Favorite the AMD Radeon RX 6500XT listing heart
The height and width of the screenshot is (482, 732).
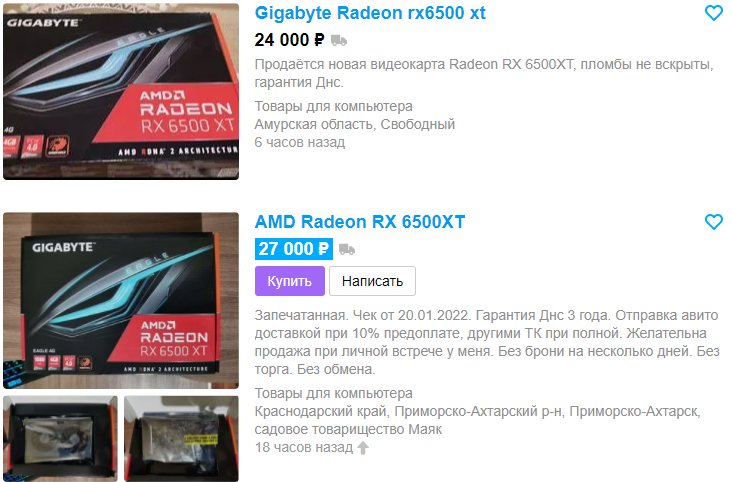713,221
